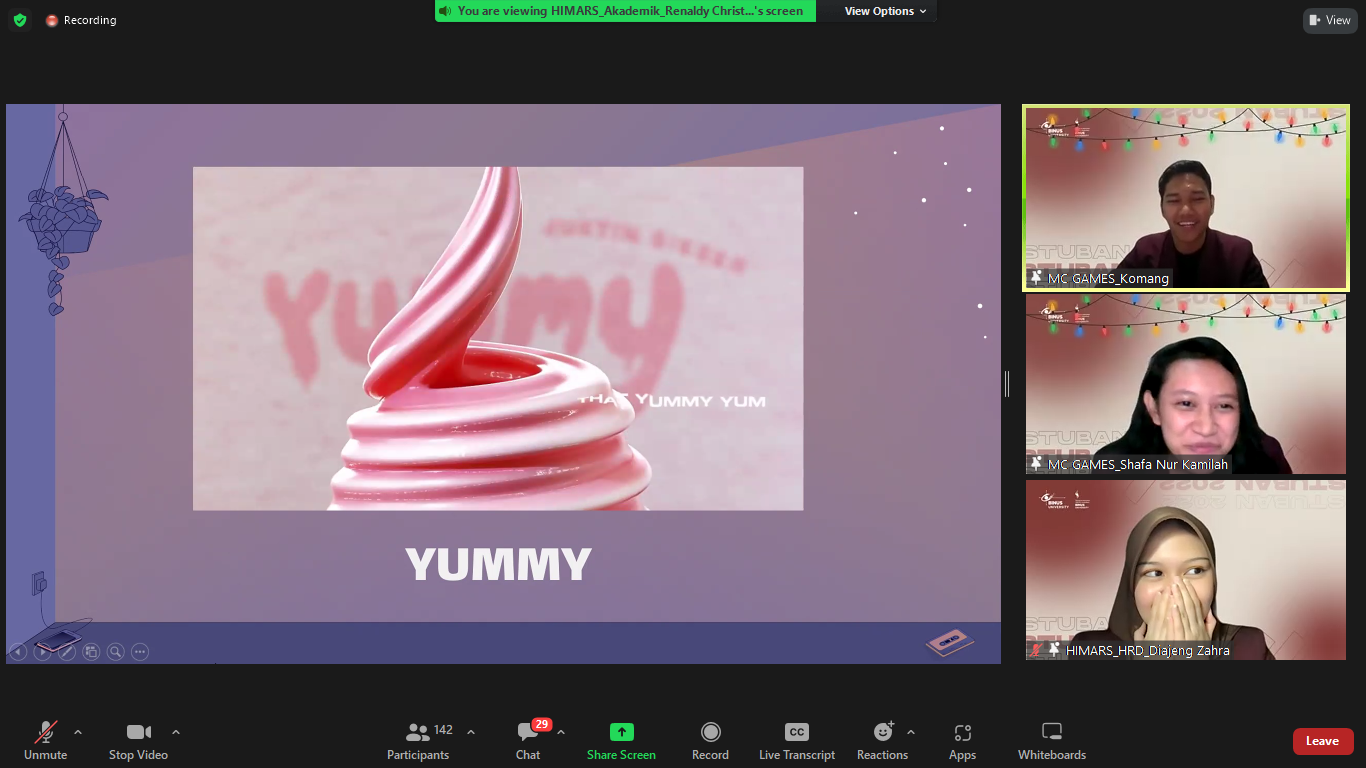1366x768 pixels.
Task: Click the red Leave button
Action: [1323, 741]
